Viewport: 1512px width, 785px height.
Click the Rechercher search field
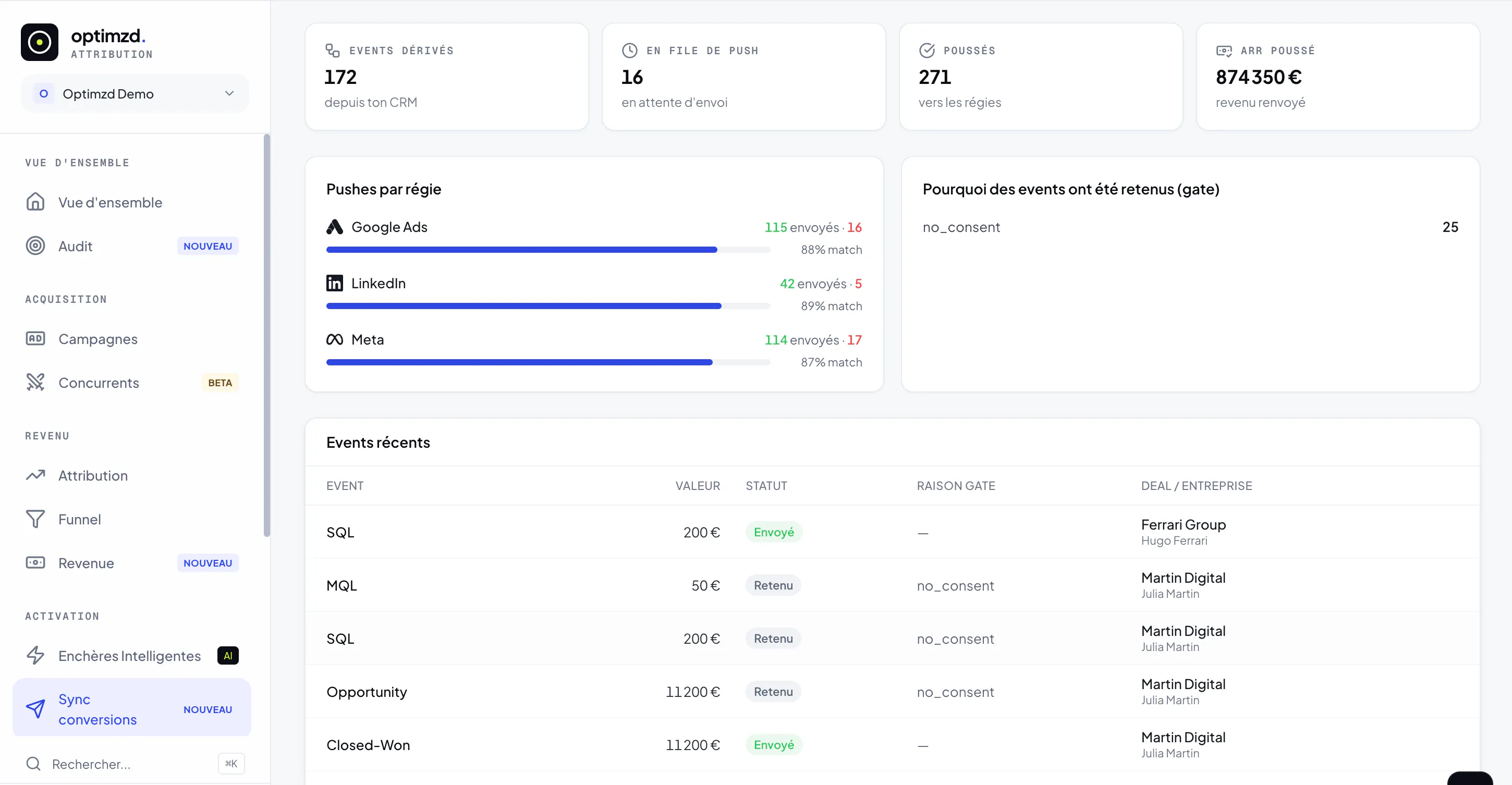pyautogui.click(x=135, y=764)
